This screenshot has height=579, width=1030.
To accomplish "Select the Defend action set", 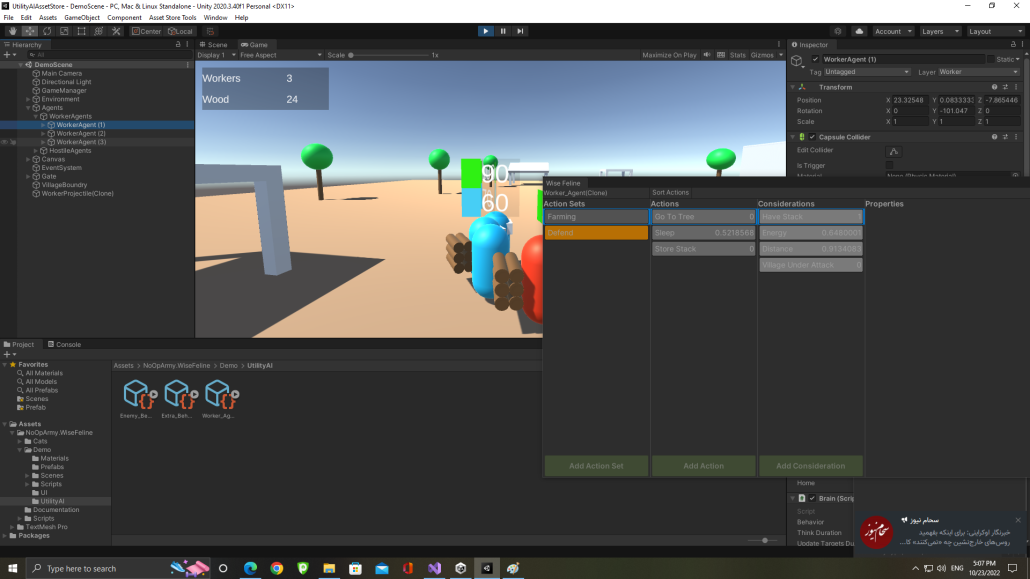I will point(595,231).
